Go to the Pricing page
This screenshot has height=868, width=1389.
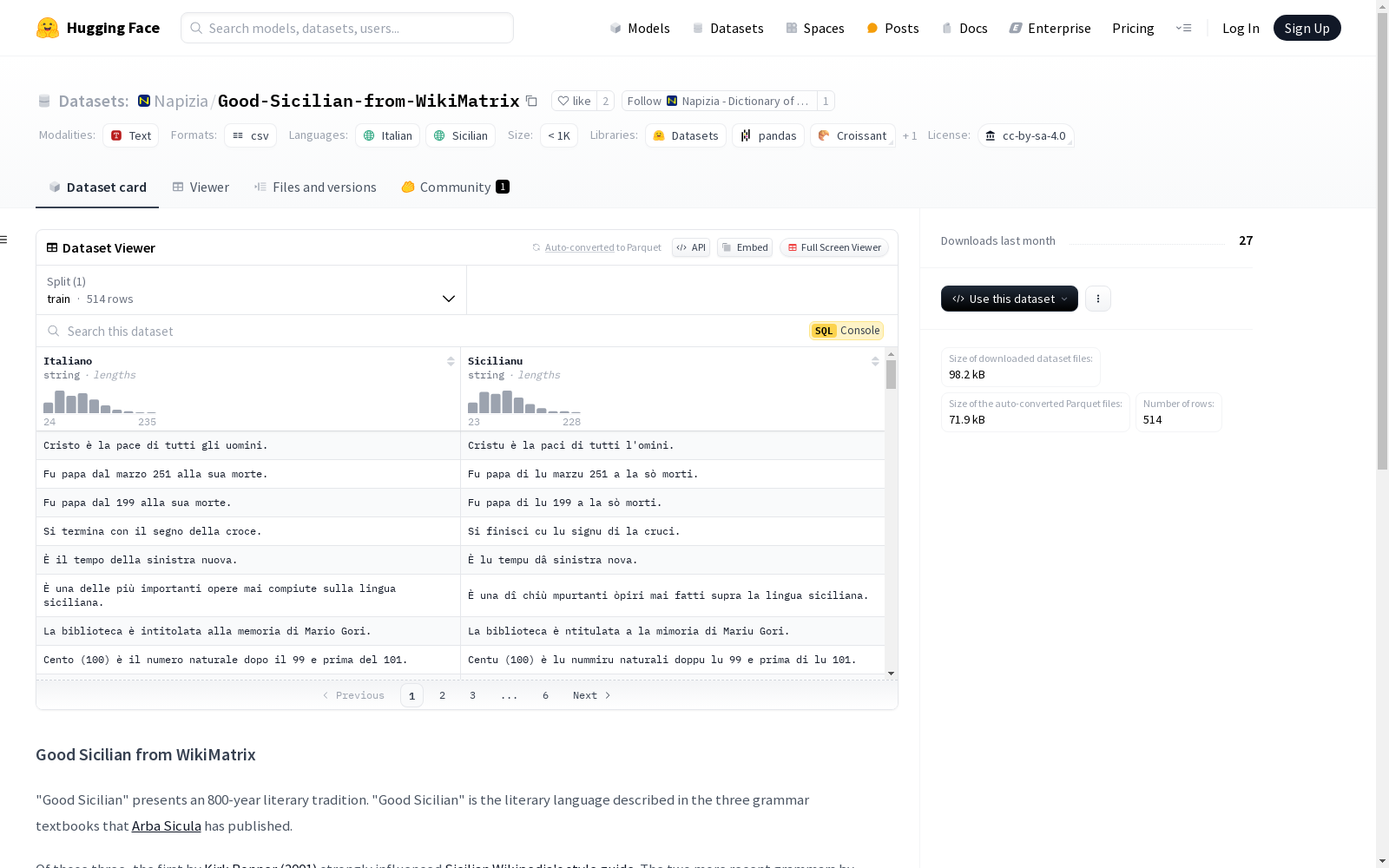(1133, 28)
